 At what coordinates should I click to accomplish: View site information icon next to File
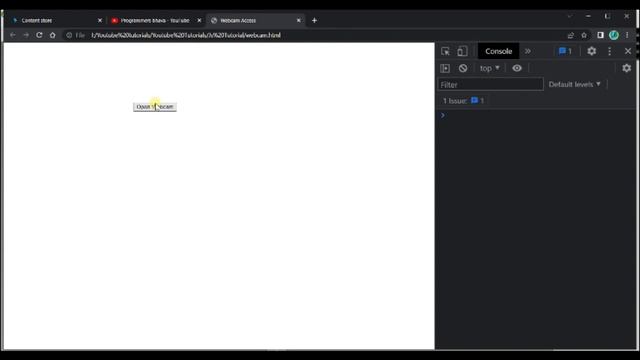click(69, 35)
